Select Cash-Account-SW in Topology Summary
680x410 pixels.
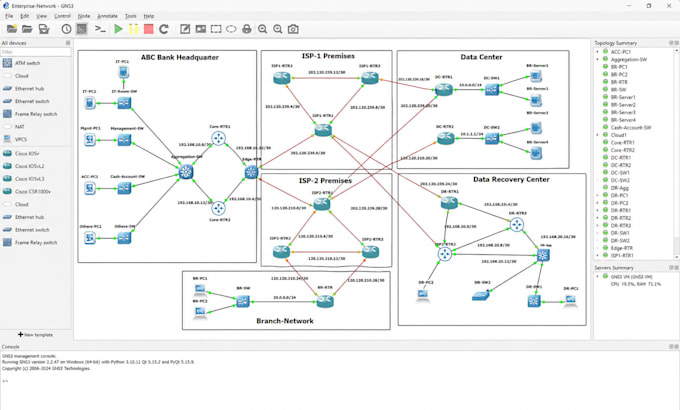(631, 128)
